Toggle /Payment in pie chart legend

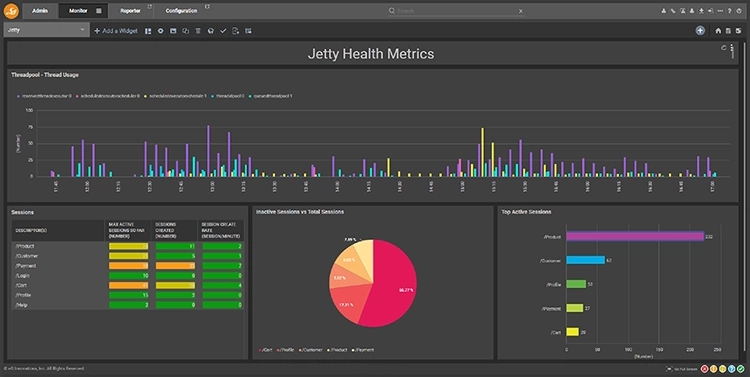click(x=363, y=350)
